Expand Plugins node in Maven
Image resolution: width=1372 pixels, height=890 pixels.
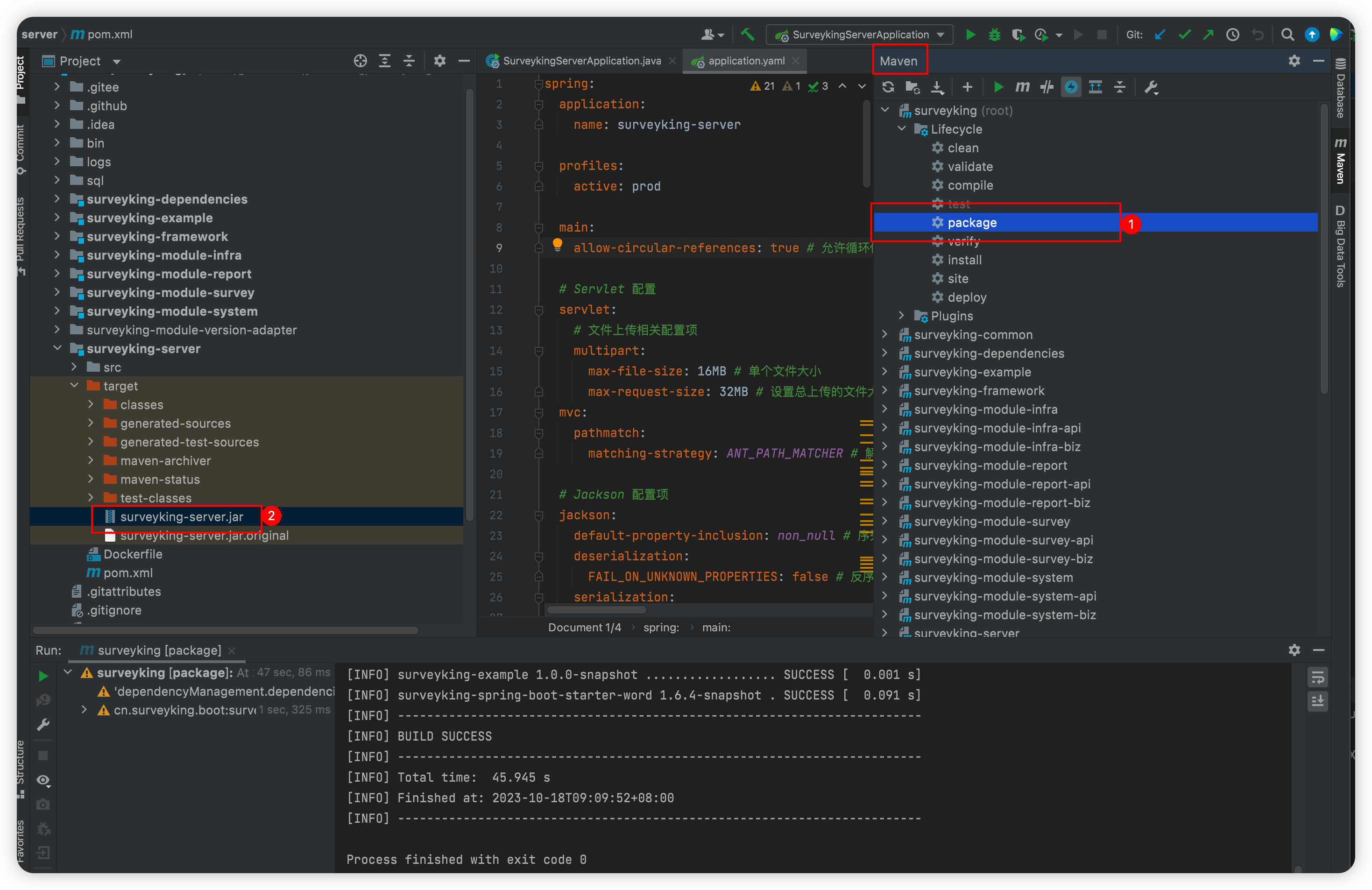tap(902, 315)
